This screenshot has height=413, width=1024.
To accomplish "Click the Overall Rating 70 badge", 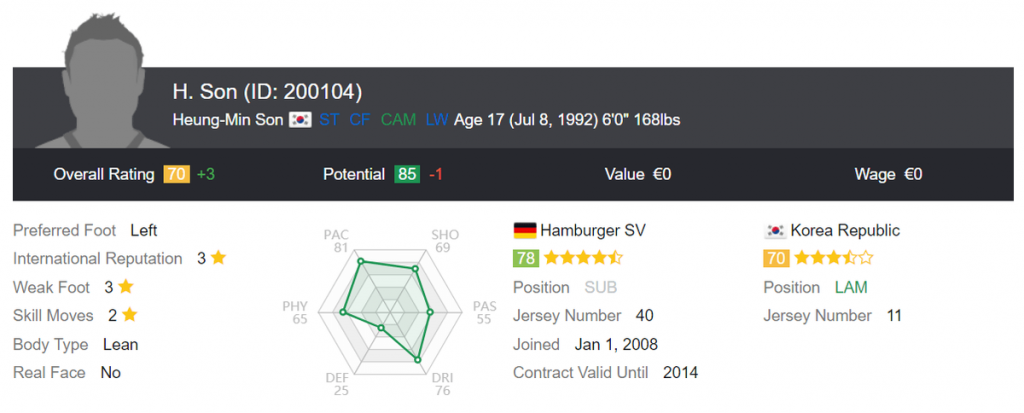I will click(x=176, y=174).
